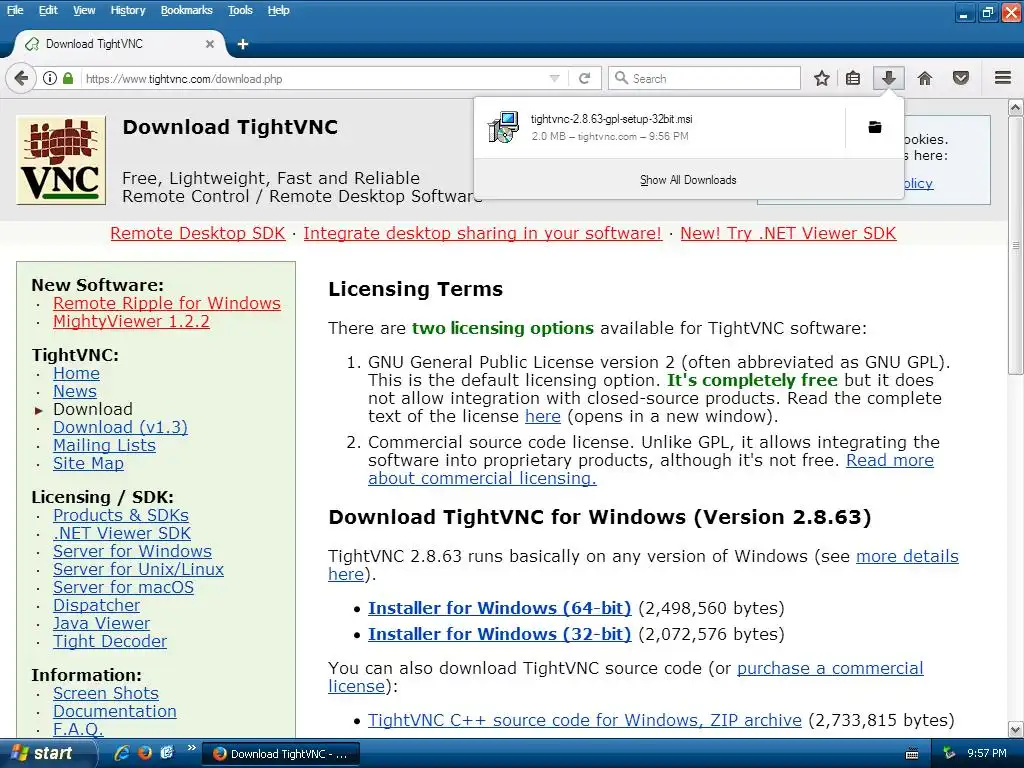Open Server for Unix/Linux link
Screen dimensions: 1024x768
[138, 569]
